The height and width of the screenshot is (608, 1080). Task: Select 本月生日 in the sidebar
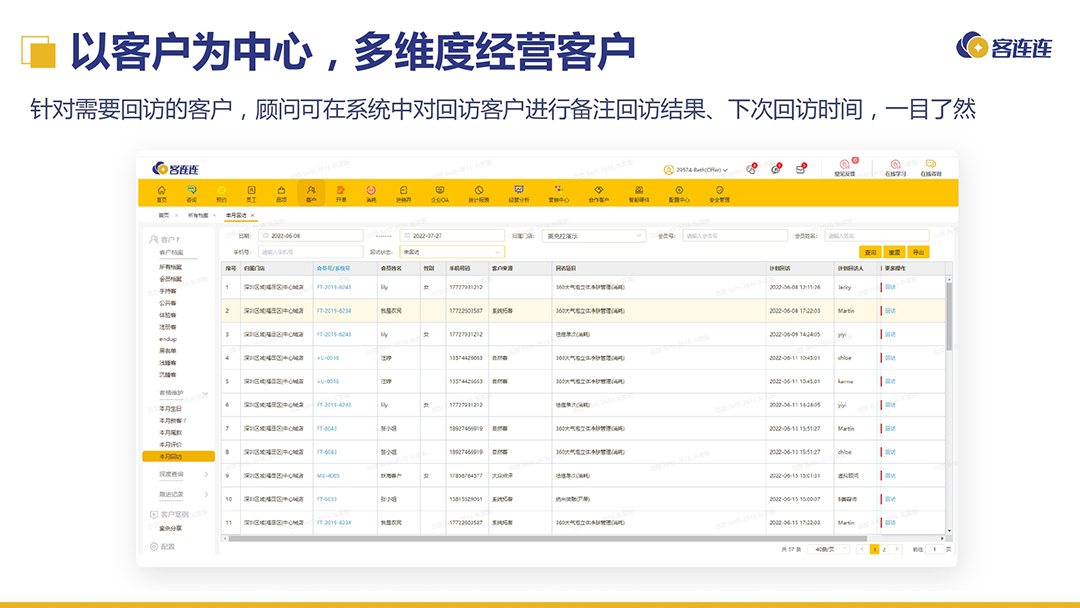coord(171,408)
